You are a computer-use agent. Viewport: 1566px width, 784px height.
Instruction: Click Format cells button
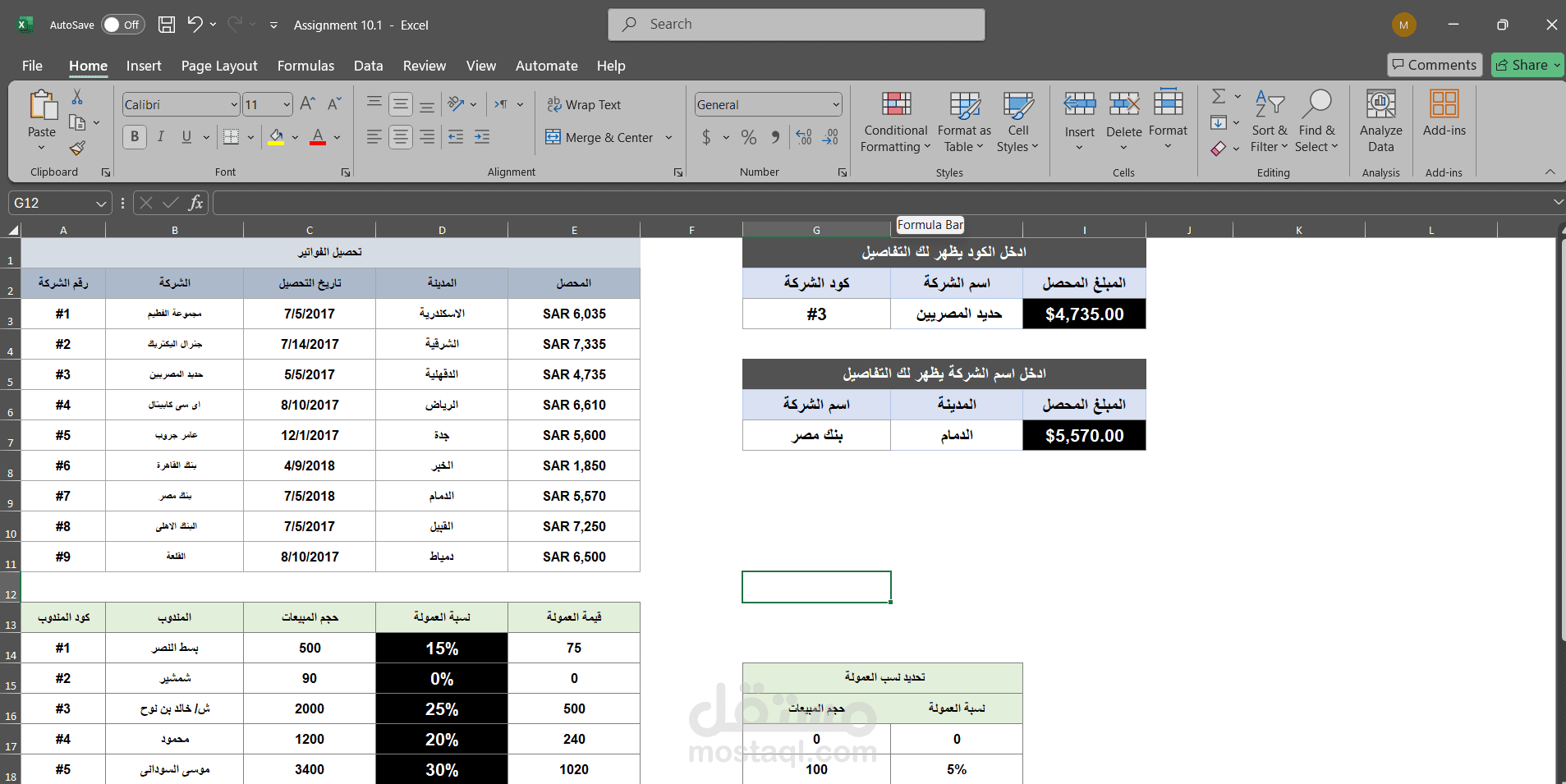pyautogui.click(x=1169, y=121)
